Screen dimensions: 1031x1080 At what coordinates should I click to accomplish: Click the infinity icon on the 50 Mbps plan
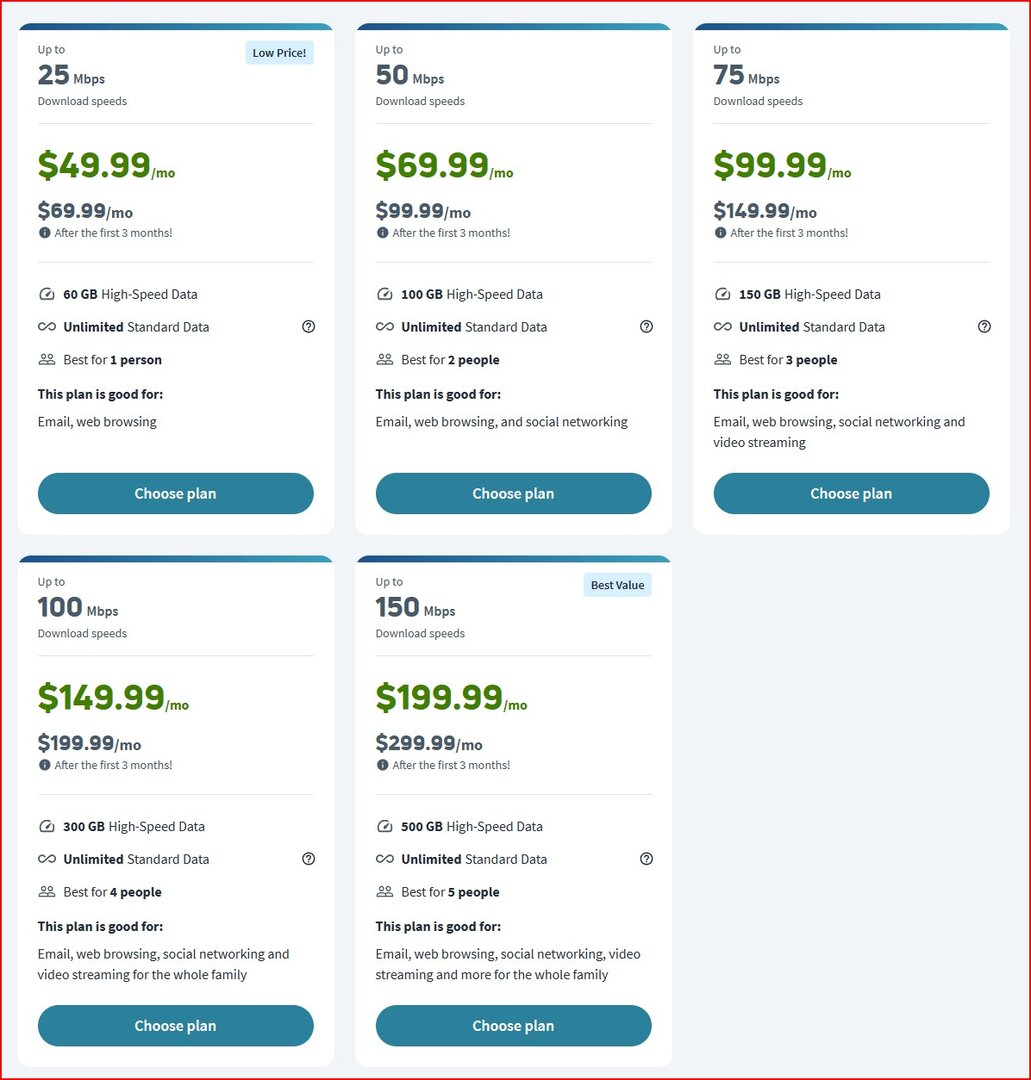coord(385,326)
